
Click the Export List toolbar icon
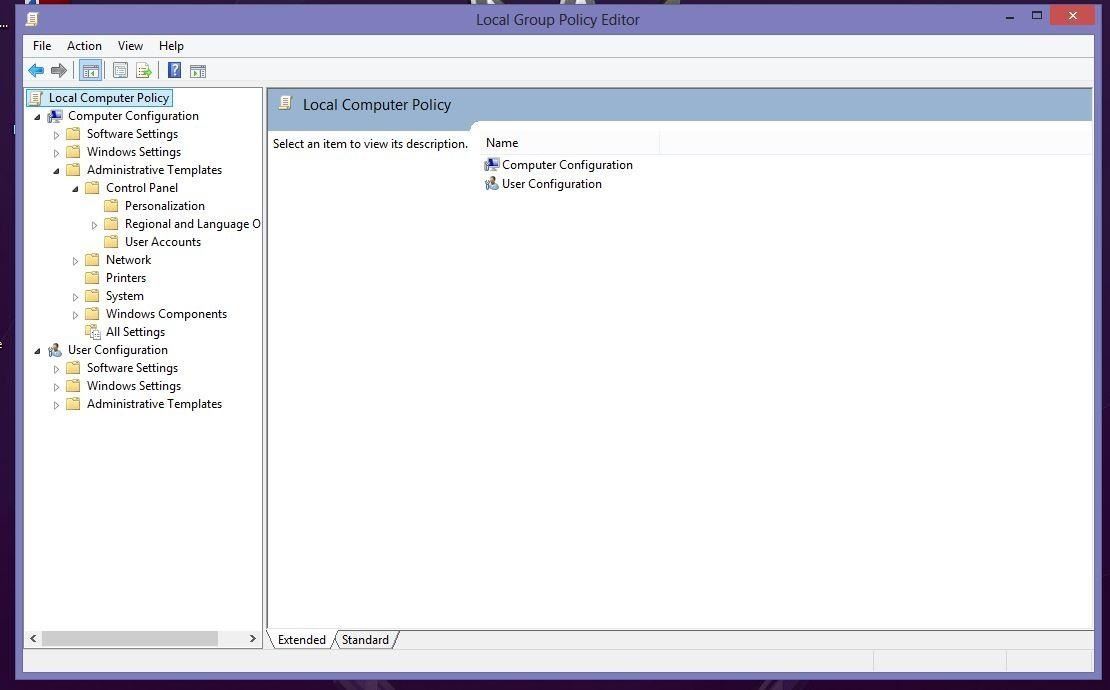(x=144, y=71)
